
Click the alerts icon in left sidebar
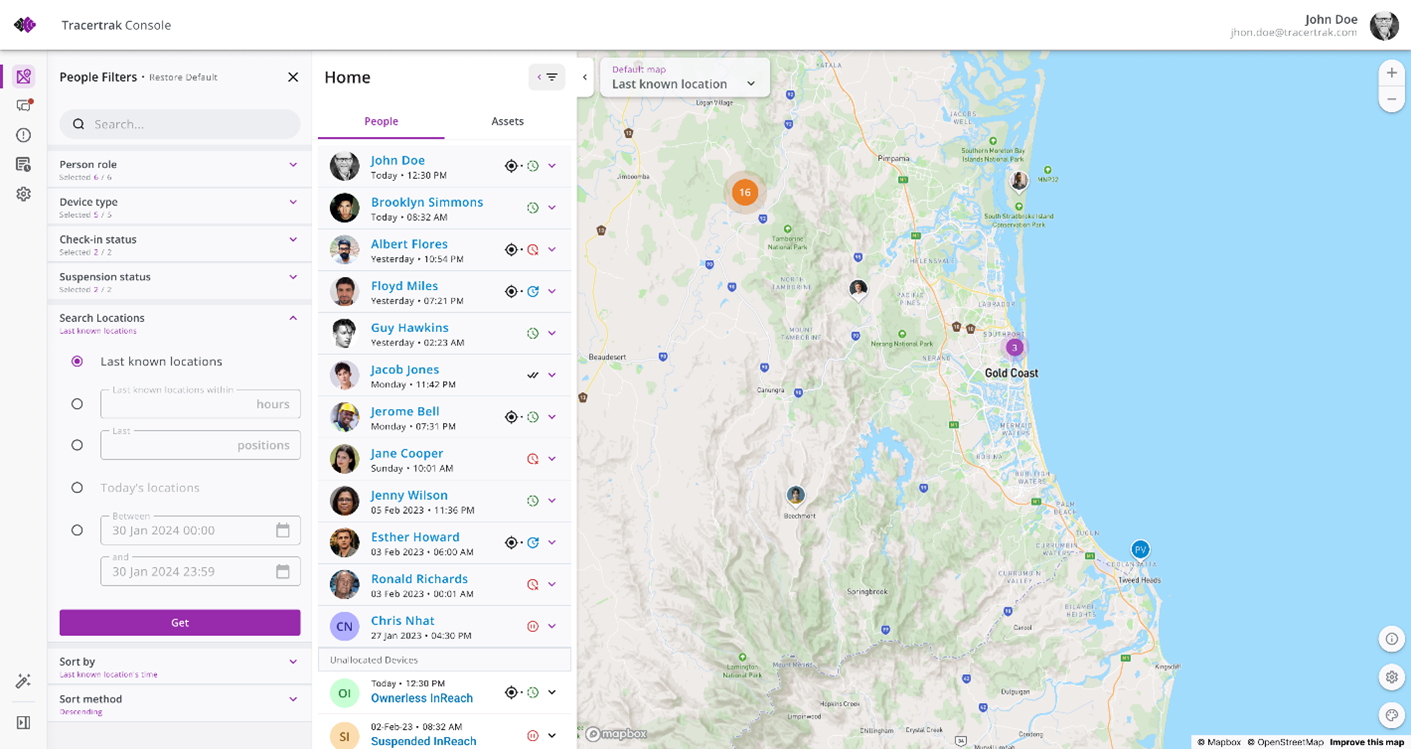click(x=23, y=135)
